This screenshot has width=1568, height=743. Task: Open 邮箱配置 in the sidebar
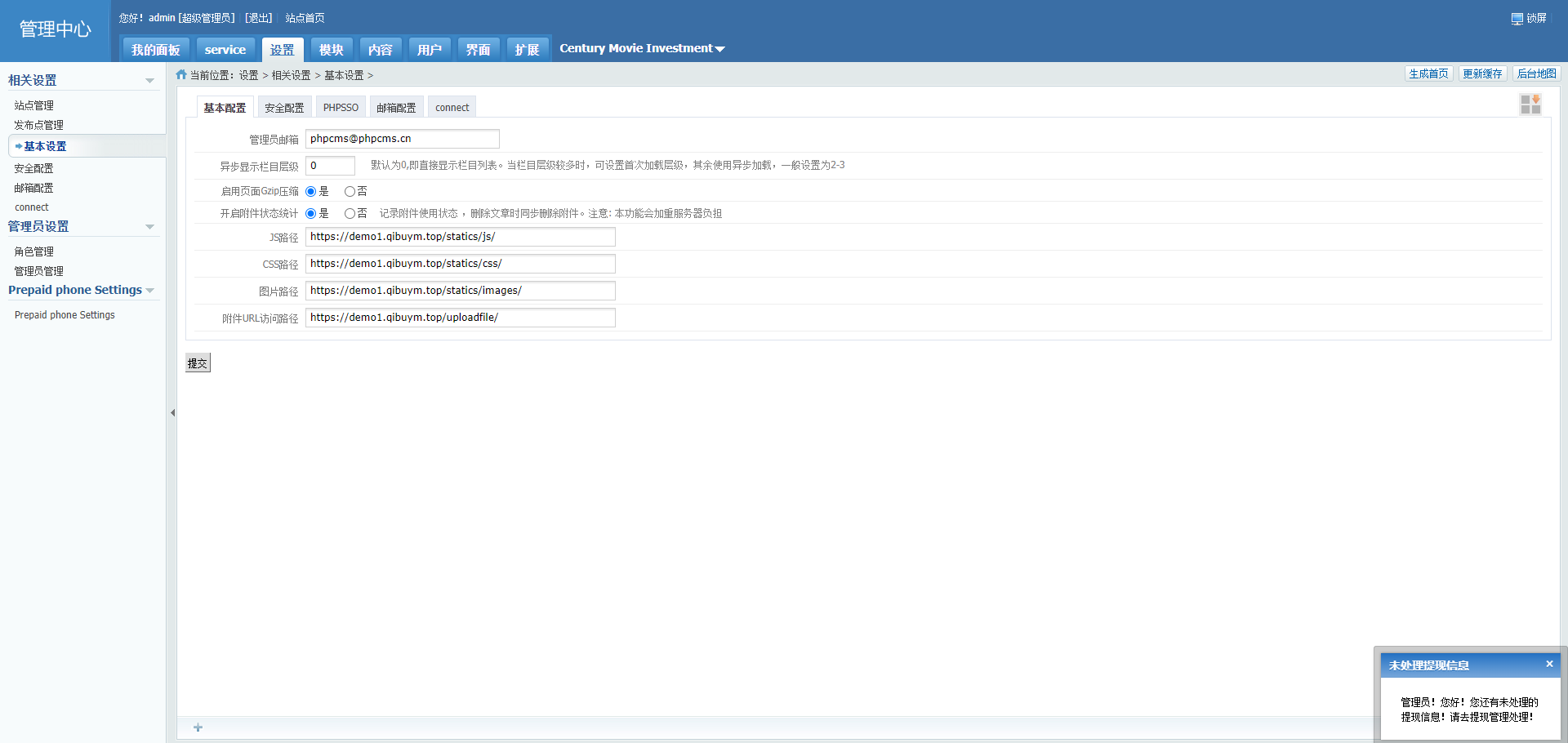point(34,188)
